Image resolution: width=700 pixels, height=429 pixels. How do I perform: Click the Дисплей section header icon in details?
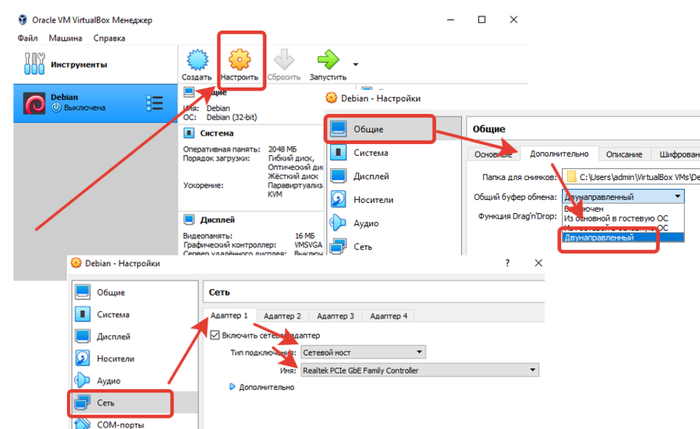point(189,220)
